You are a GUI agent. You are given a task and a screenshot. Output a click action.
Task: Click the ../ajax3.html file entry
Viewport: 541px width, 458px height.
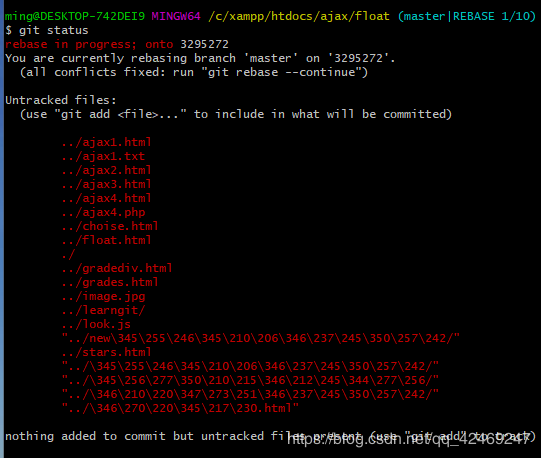pos(106,184)
